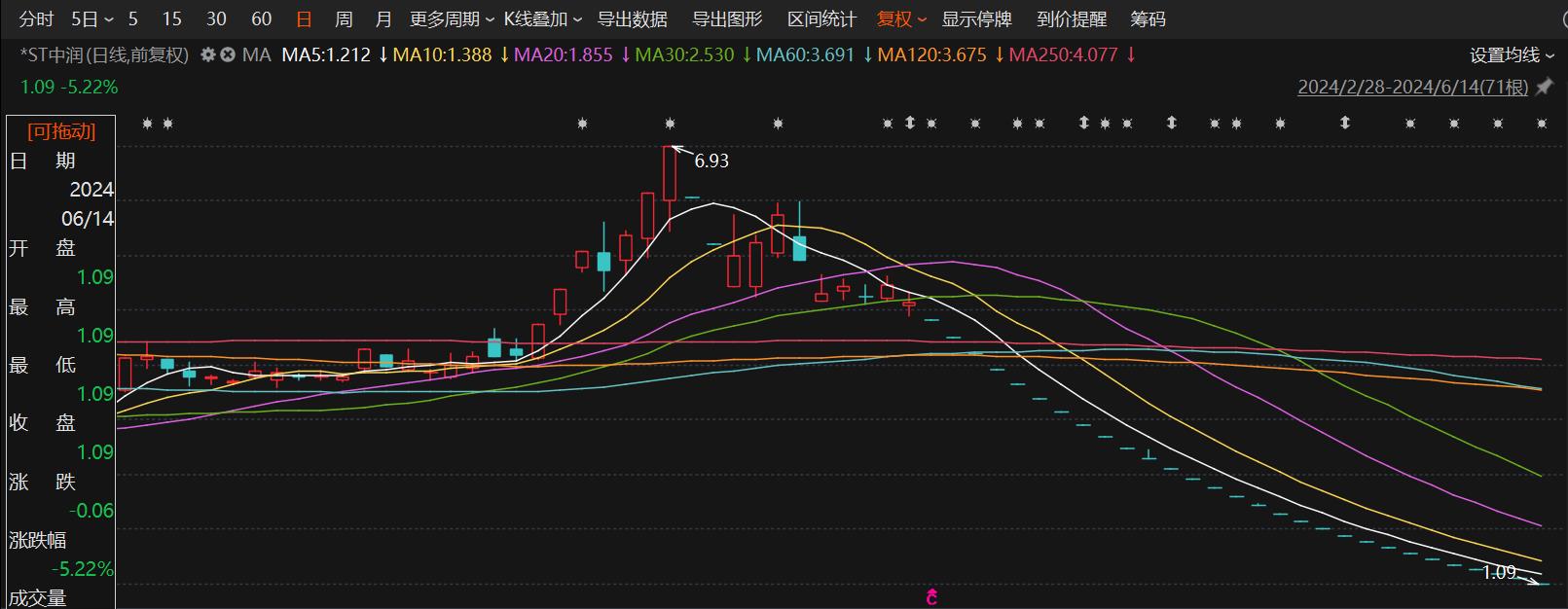1568x609 pixels.
Task: Toggle 显示停牌 suspension display
Action: [x=976, y=19]
